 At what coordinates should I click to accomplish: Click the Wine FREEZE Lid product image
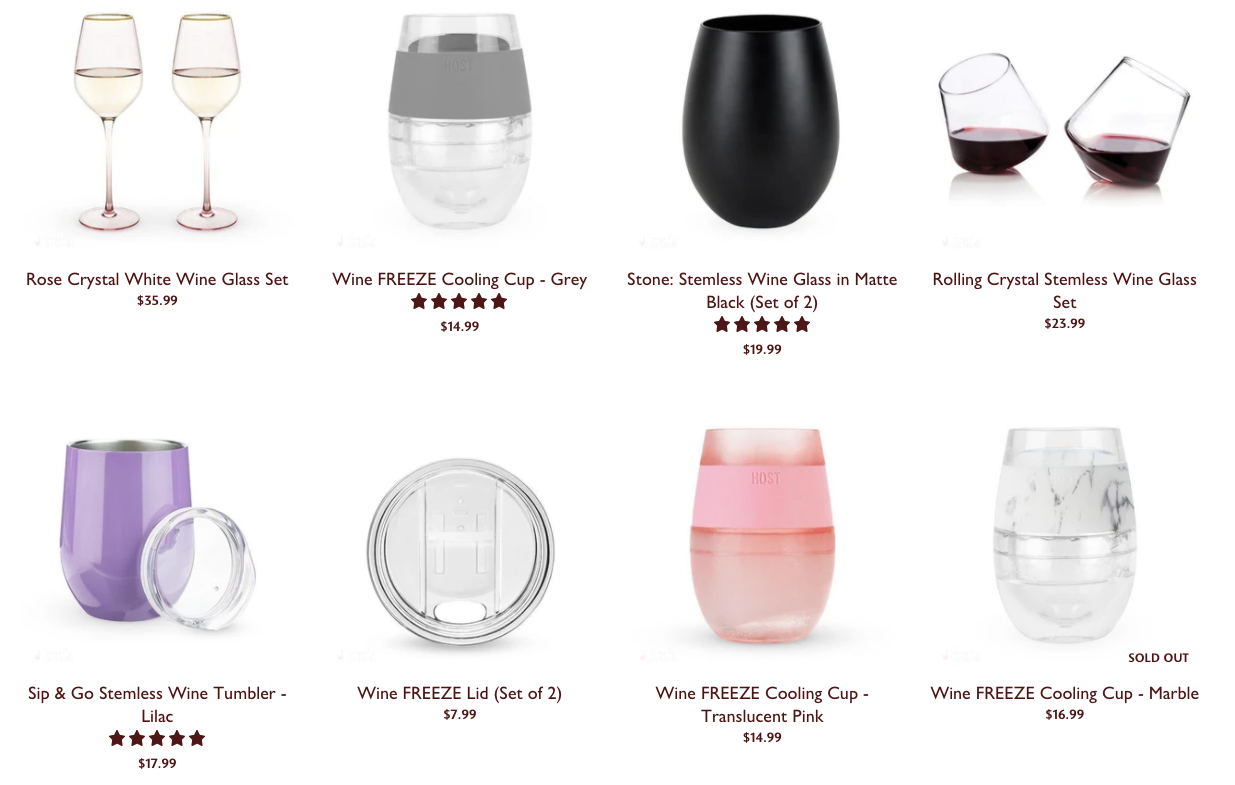pos(459,540)
